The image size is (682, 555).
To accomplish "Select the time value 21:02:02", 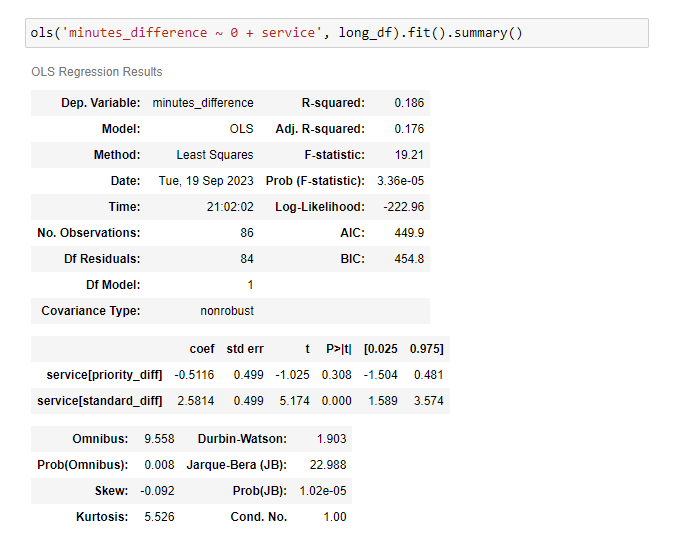I will 230,207.
